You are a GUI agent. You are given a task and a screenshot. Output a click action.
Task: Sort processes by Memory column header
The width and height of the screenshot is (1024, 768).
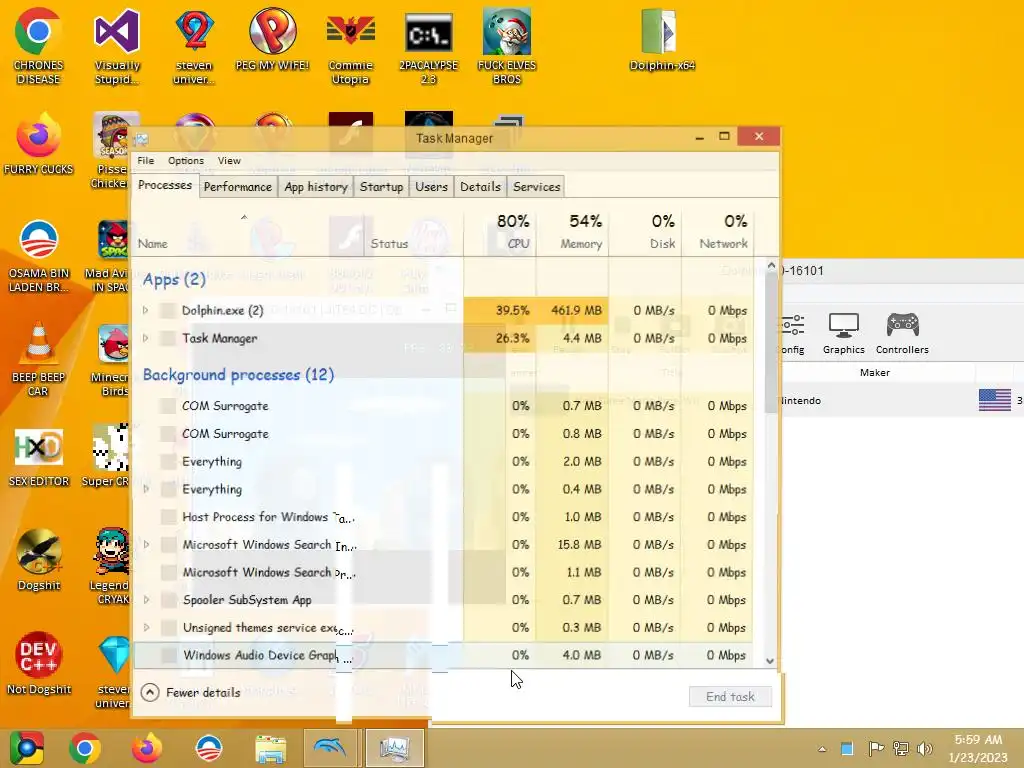(572, 232)
